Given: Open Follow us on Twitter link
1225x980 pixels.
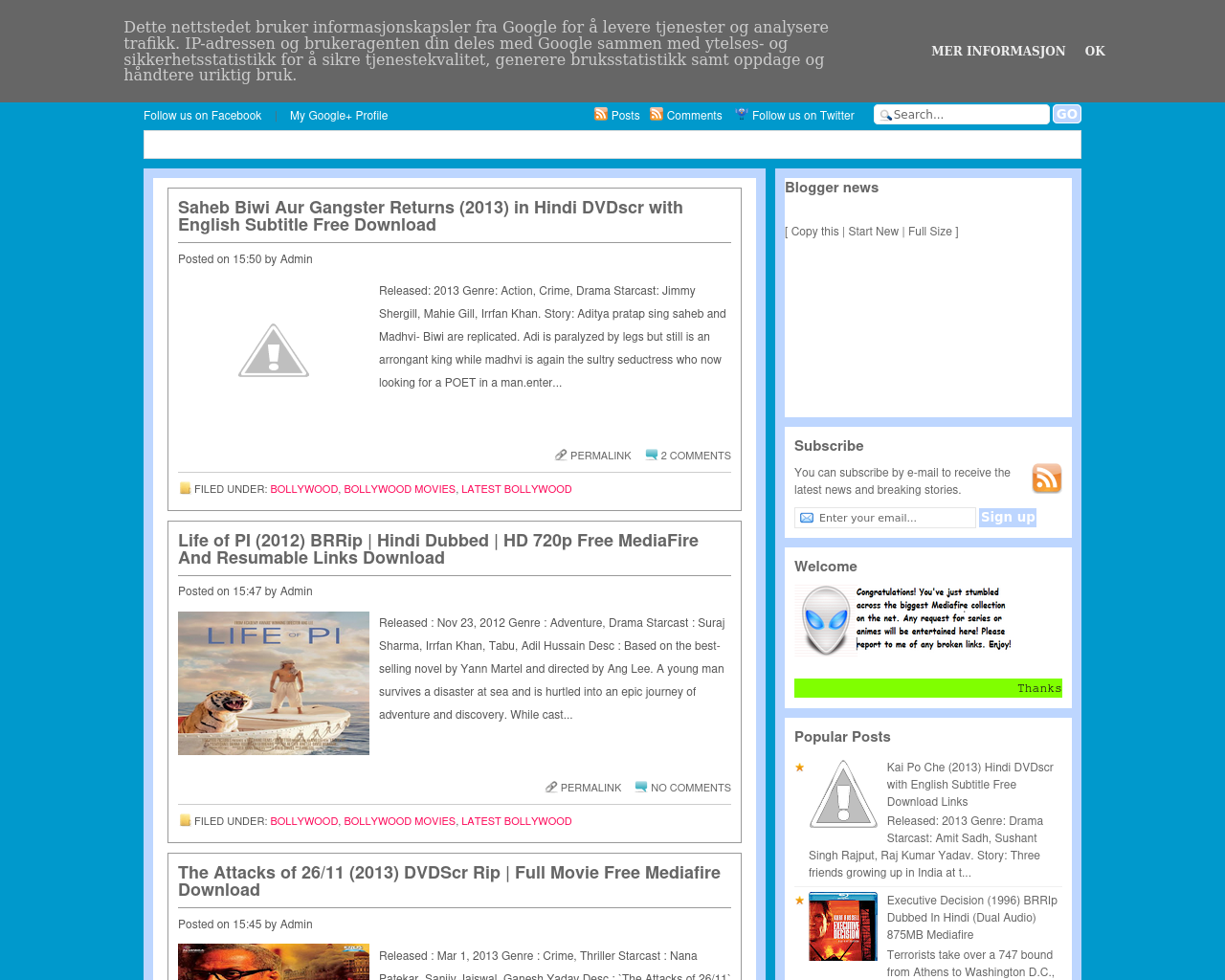Looking at the screenshot, I should tap(803, 116).
